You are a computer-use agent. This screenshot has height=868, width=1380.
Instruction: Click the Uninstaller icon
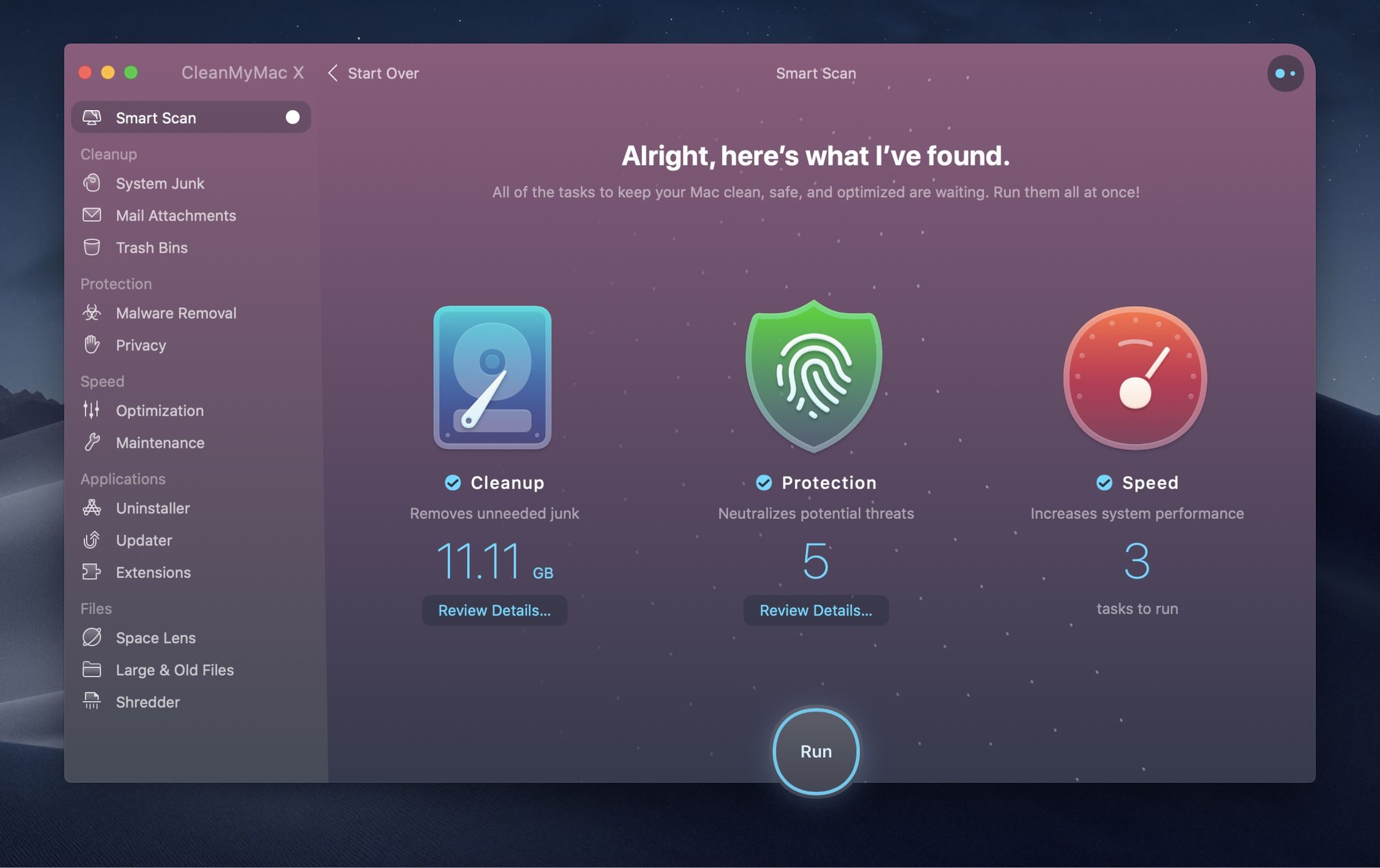point(92,507)
